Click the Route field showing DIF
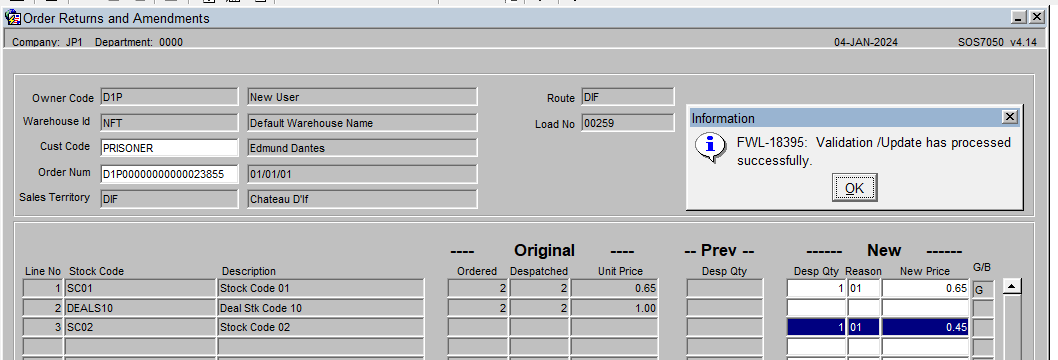The width and height of the screenshot is (1058, 360). [x=628, y=97]
